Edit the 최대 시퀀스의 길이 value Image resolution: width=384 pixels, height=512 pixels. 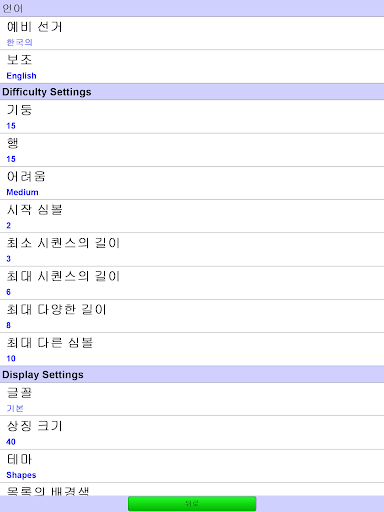point(192,283)
